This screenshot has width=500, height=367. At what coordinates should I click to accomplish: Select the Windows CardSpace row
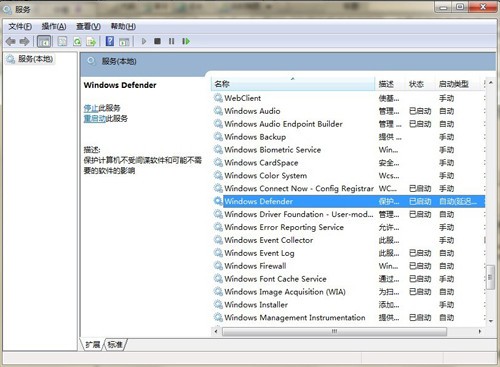point(349,162)
